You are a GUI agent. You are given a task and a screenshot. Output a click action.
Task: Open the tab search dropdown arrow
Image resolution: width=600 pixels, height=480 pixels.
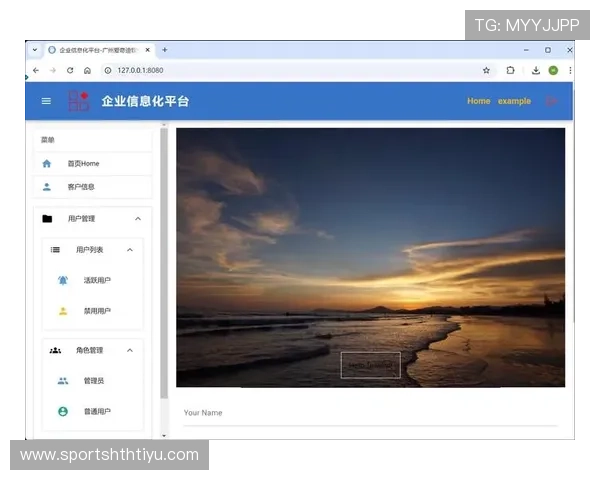35,50
